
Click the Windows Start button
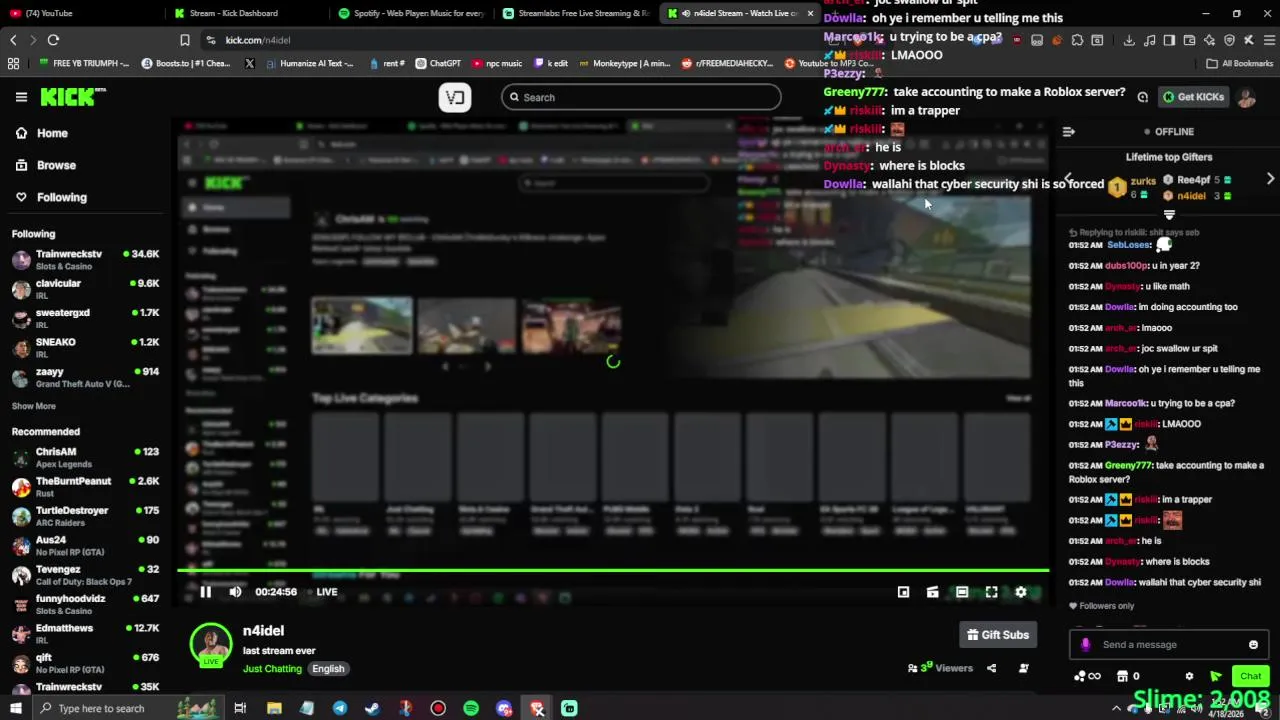point(14,708)
